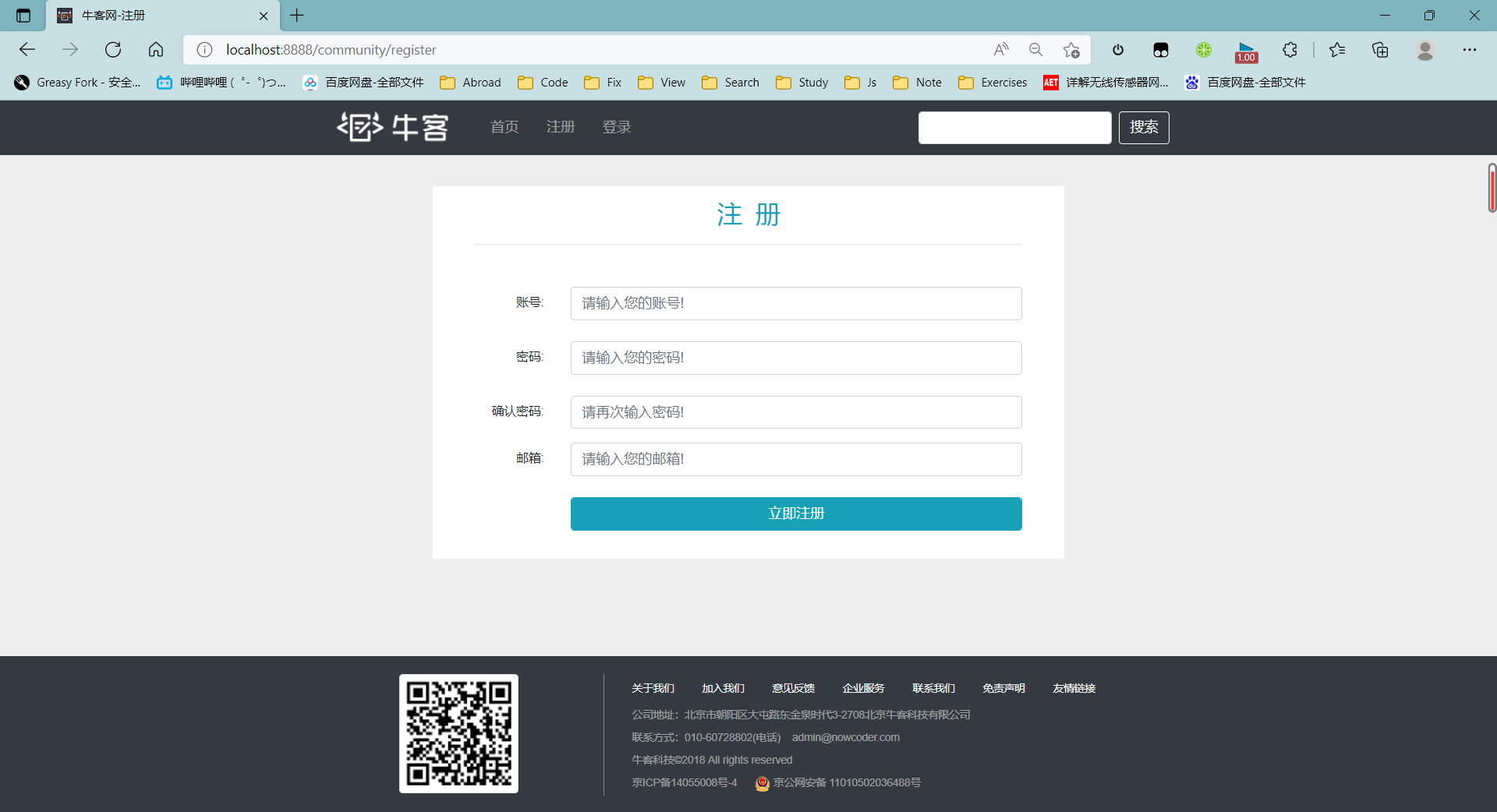This screenshot has height=812, width=1497.
Task: Add this page to favorites star icon
Action: [1071, 50]
